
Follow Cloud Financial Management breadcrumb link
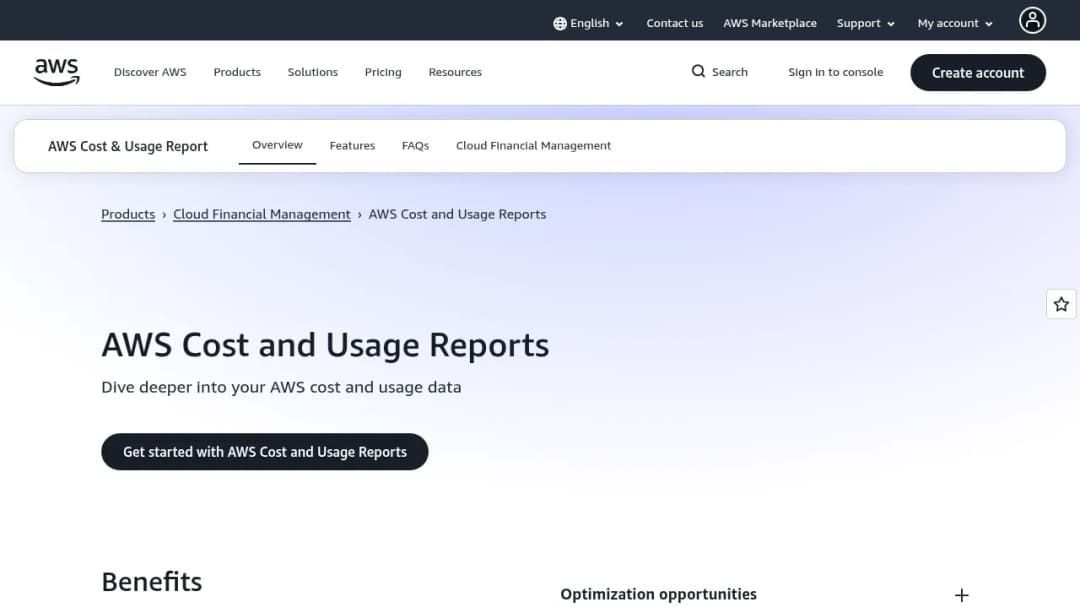click(262, 214)
